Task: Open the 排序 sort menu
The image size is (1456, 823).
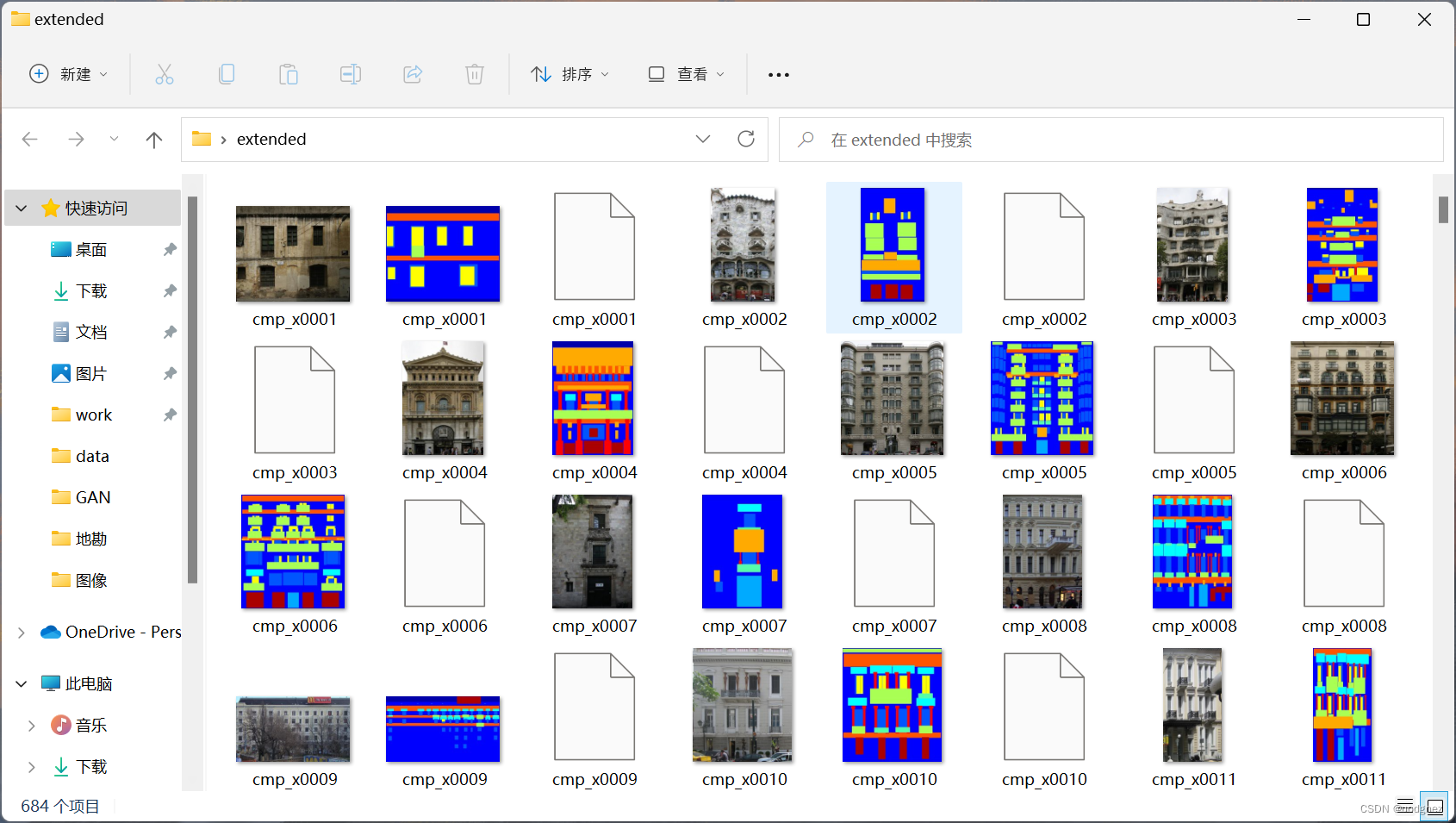Action: click(570, 74)
